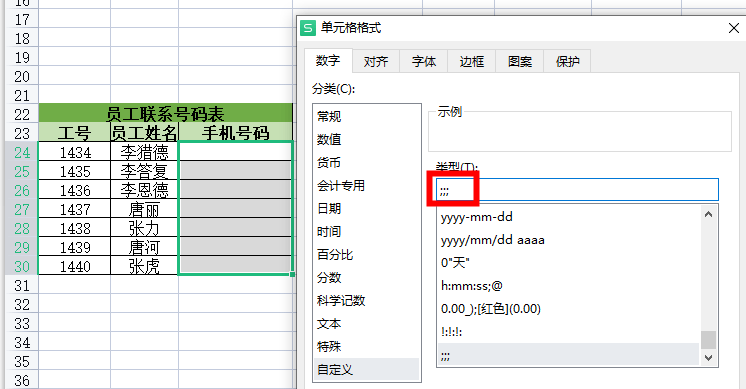Click type list scroll up arrow
Screen dimensions: 746x389
(x=708, y=214)
